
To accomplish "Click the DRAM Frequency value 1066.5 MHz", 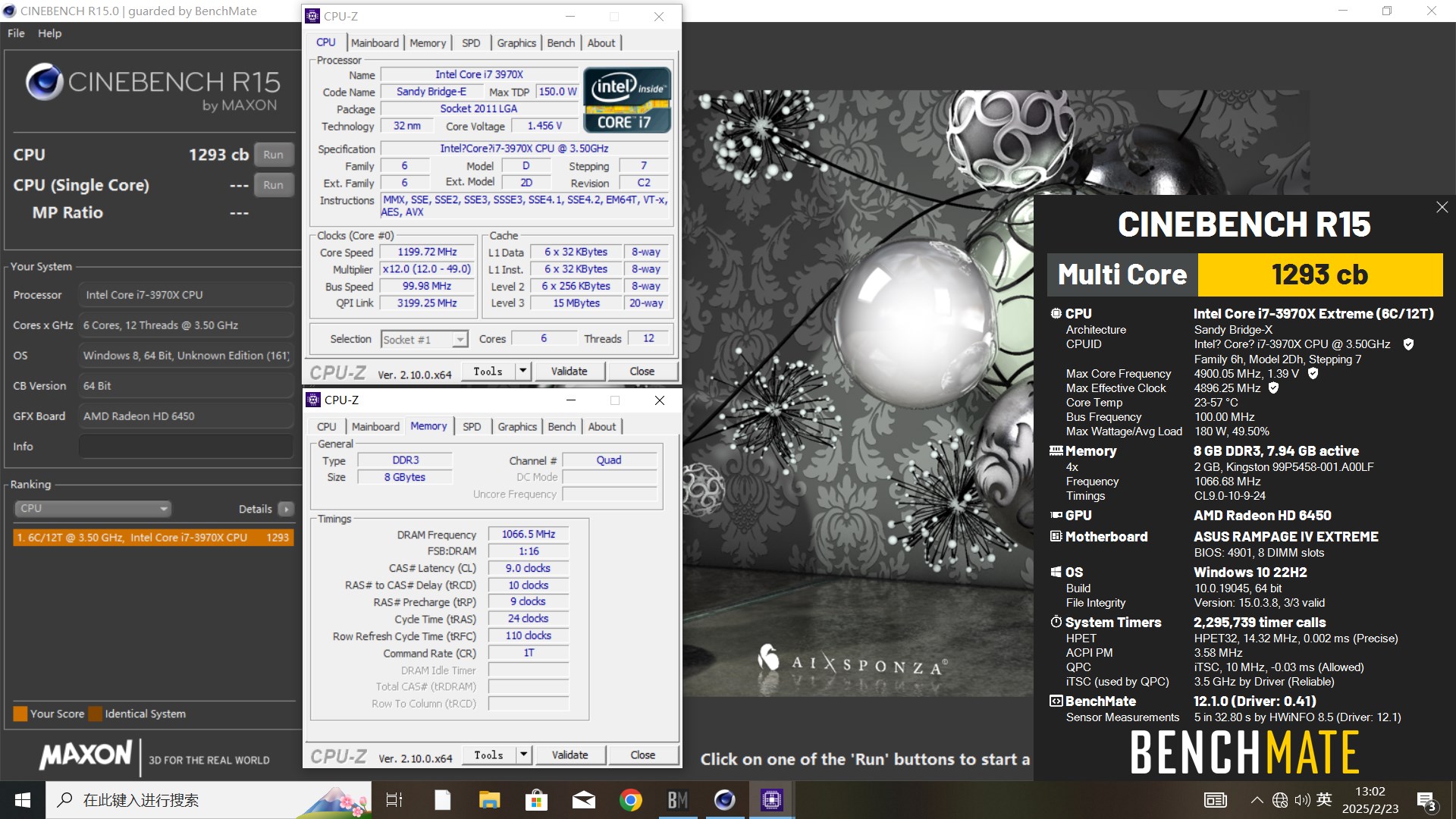I will point(529,534).
